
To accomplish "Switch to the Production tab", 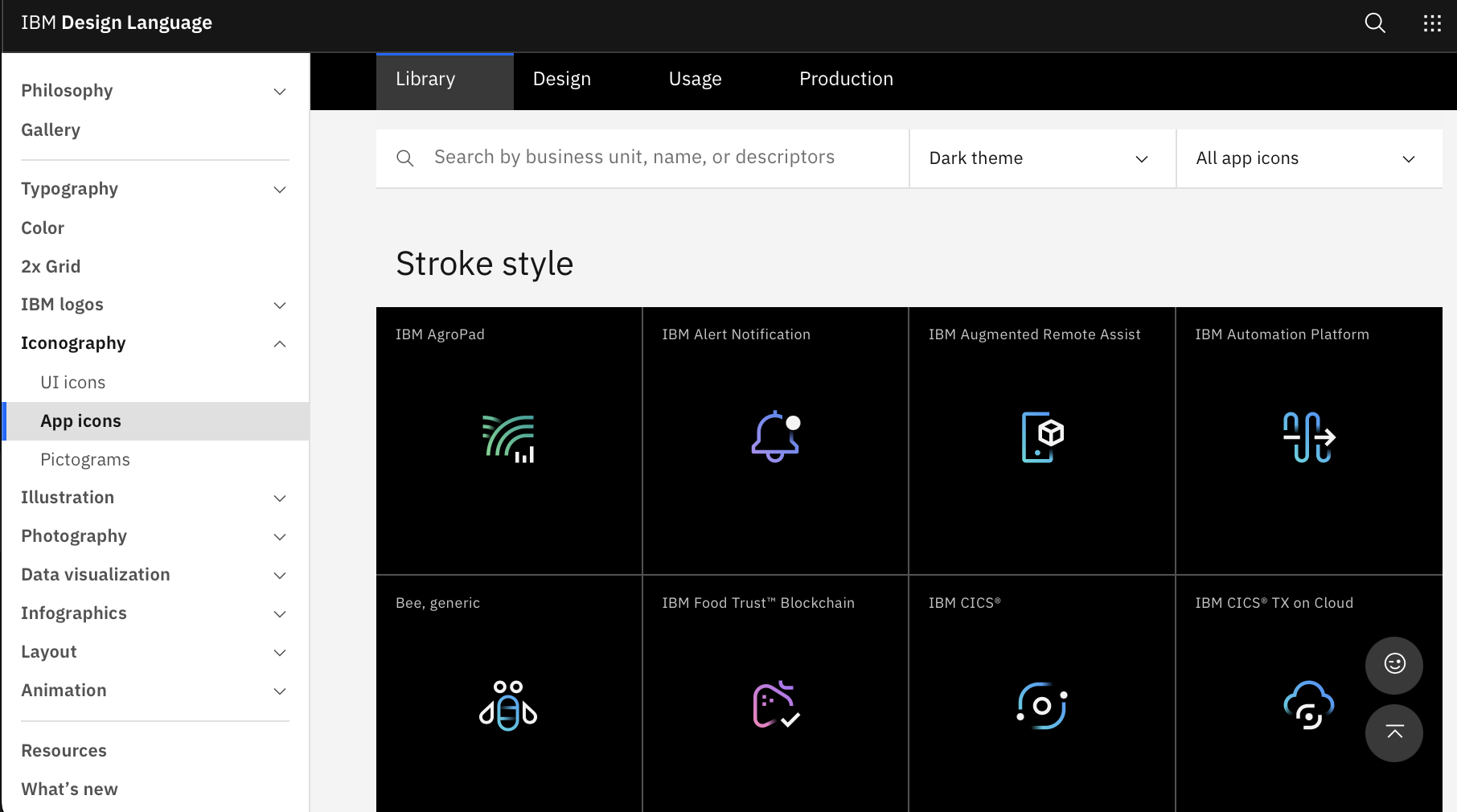I will click(x=846, y=79).
